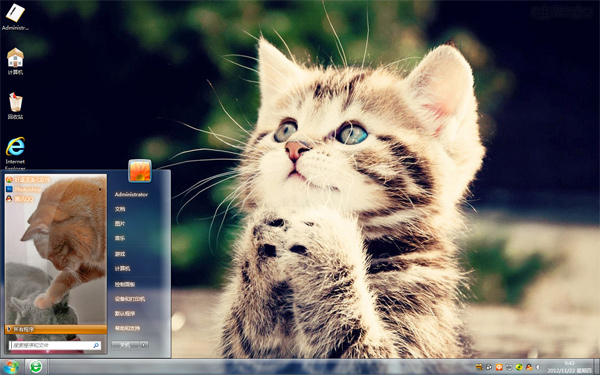Viewport: 600px width, 375px height.
Task: Click the 关机 shut down button
Action: 125,345
